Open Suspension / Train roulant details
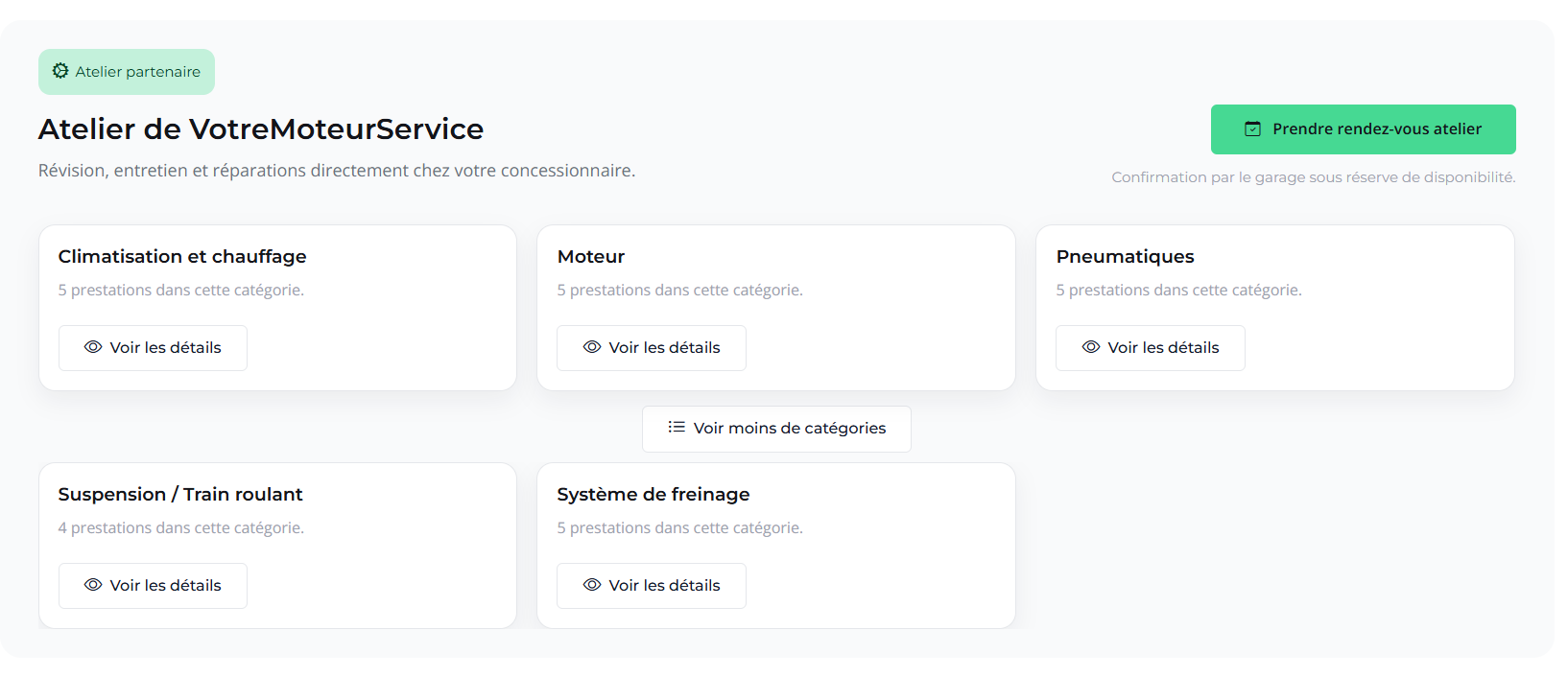Screen dimensions: 1568x677 point(153,585)
